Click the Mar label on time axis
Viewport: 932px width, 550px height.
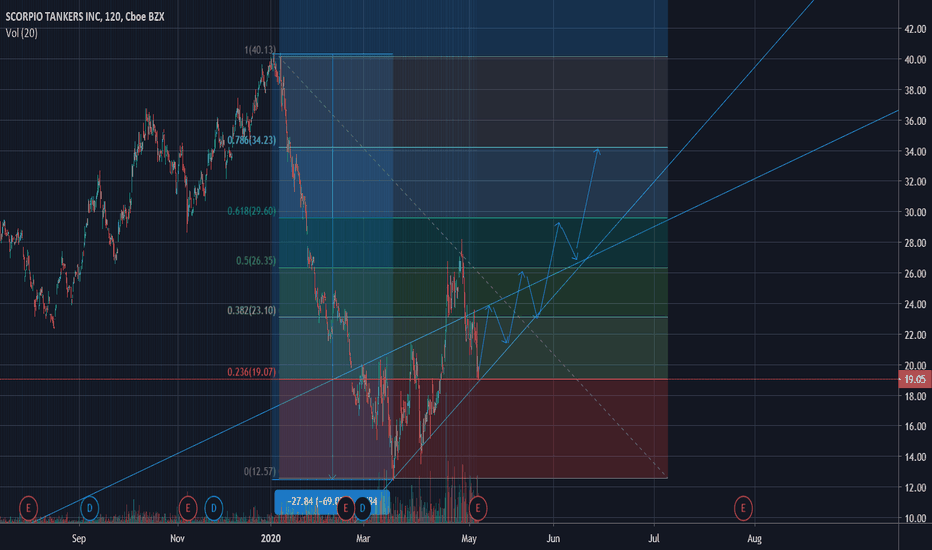coord(363,538)
